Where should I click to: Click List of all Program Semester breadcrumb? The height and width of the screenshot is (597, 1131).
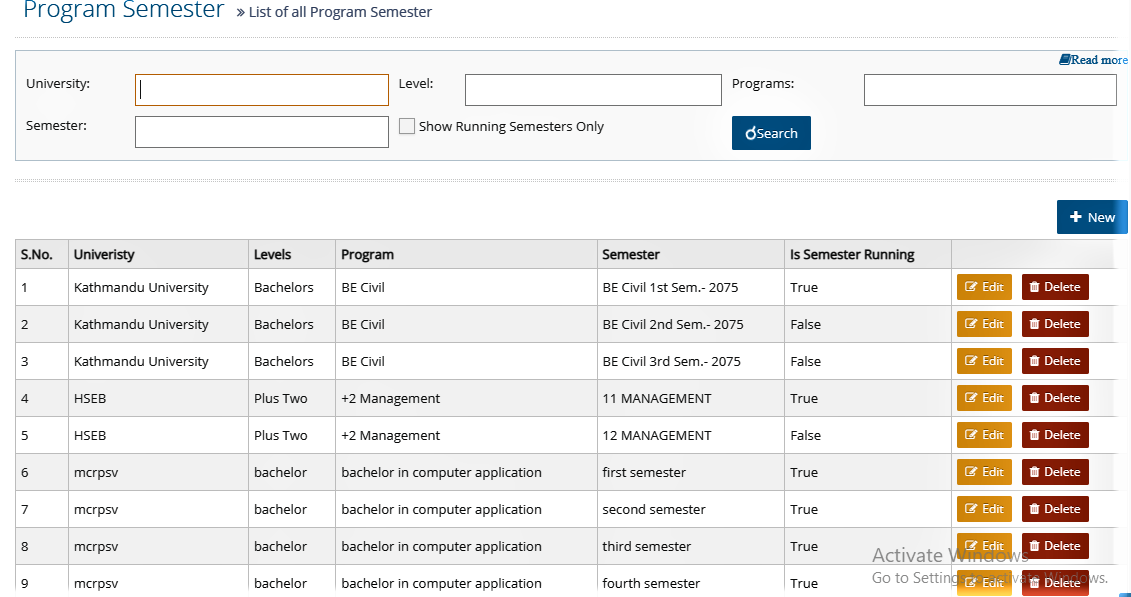point(340,12)
